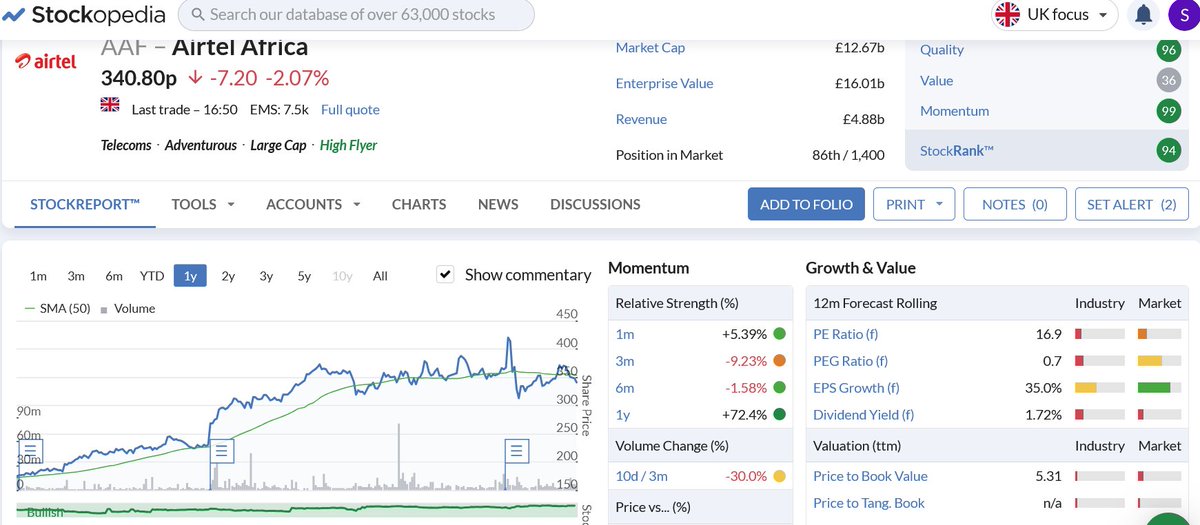Toggle the Show commentary checkbox
Image resolution: width=1200 pixels, height=525 pixels.
[x=446, y=274]
